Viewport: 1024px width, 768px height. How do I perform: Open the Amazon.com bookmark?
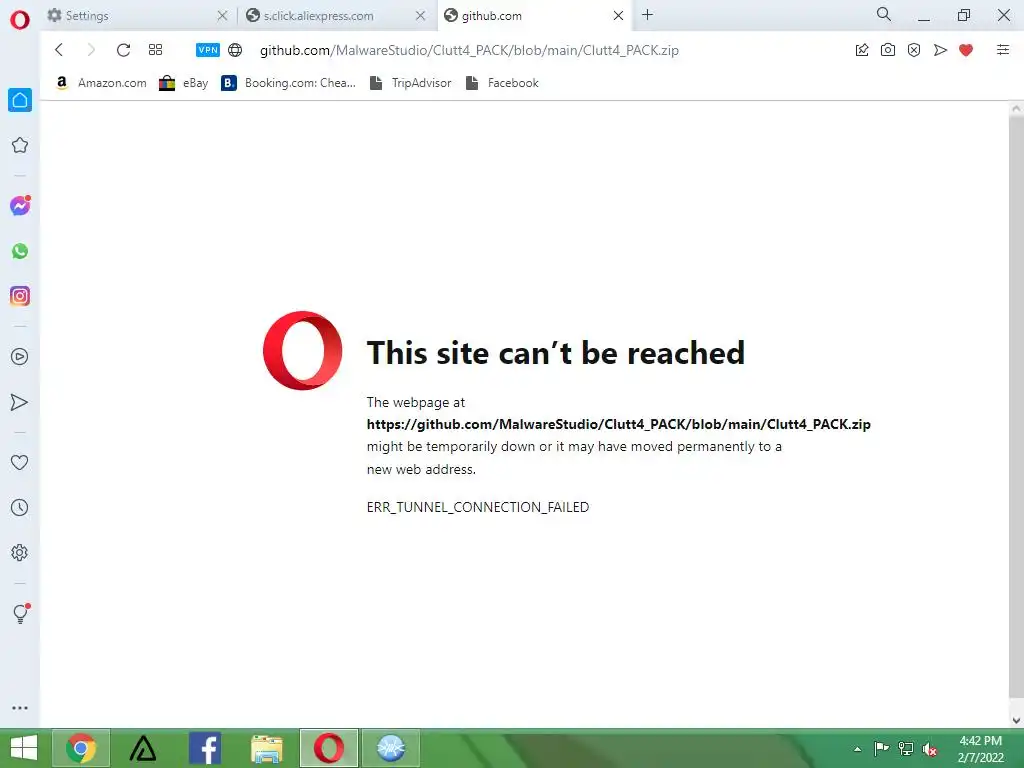pyautogui.click(x=101, y=83)
